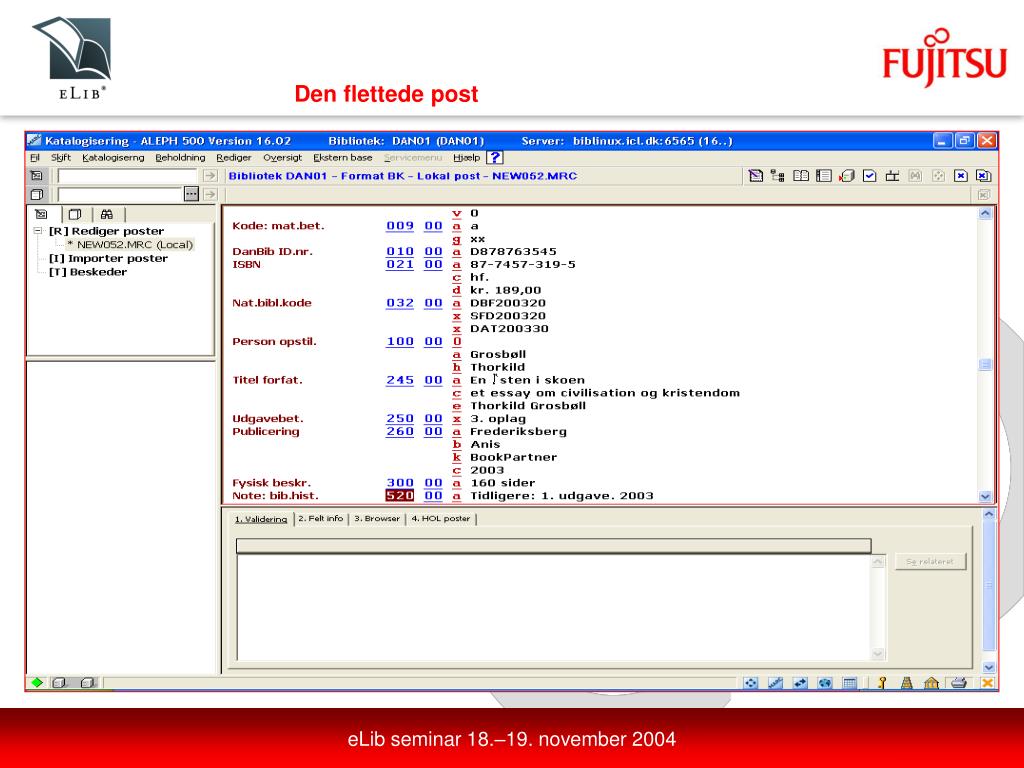
Task: Click the lower pane scroll up arrow
Action: point(989,515)
